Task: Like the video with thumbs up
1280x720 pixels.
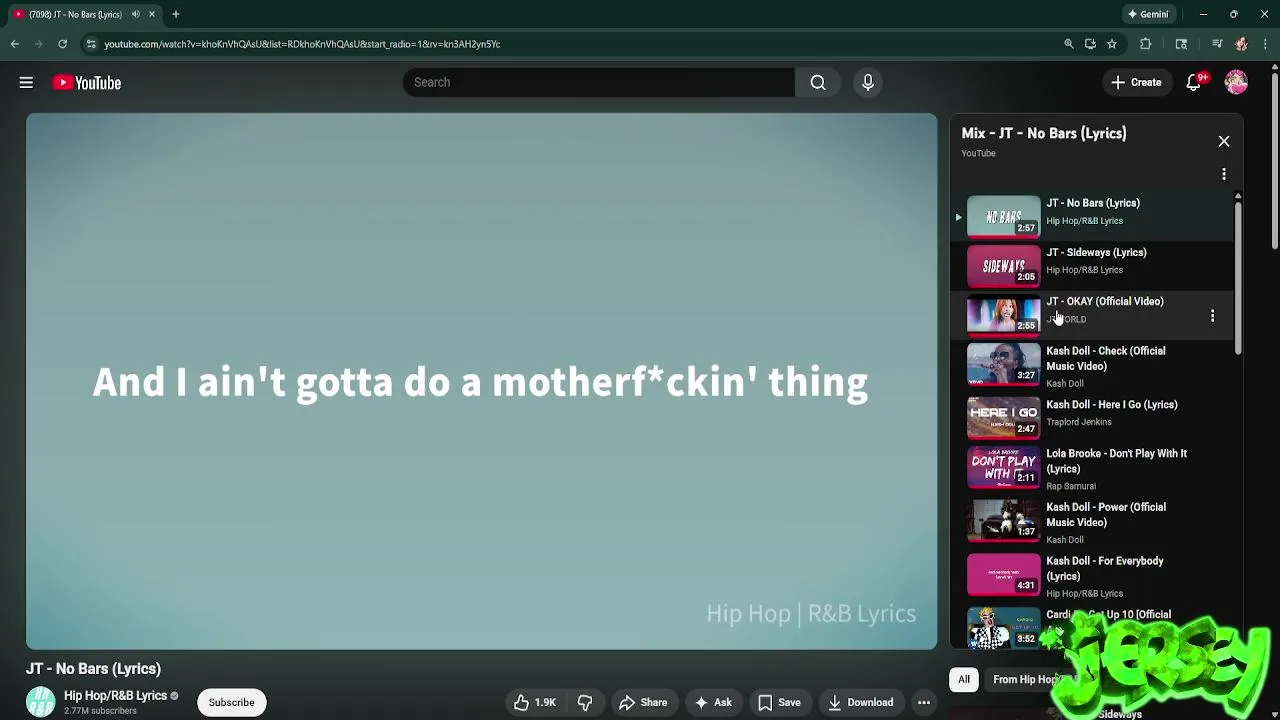Action: click(535, 702)
